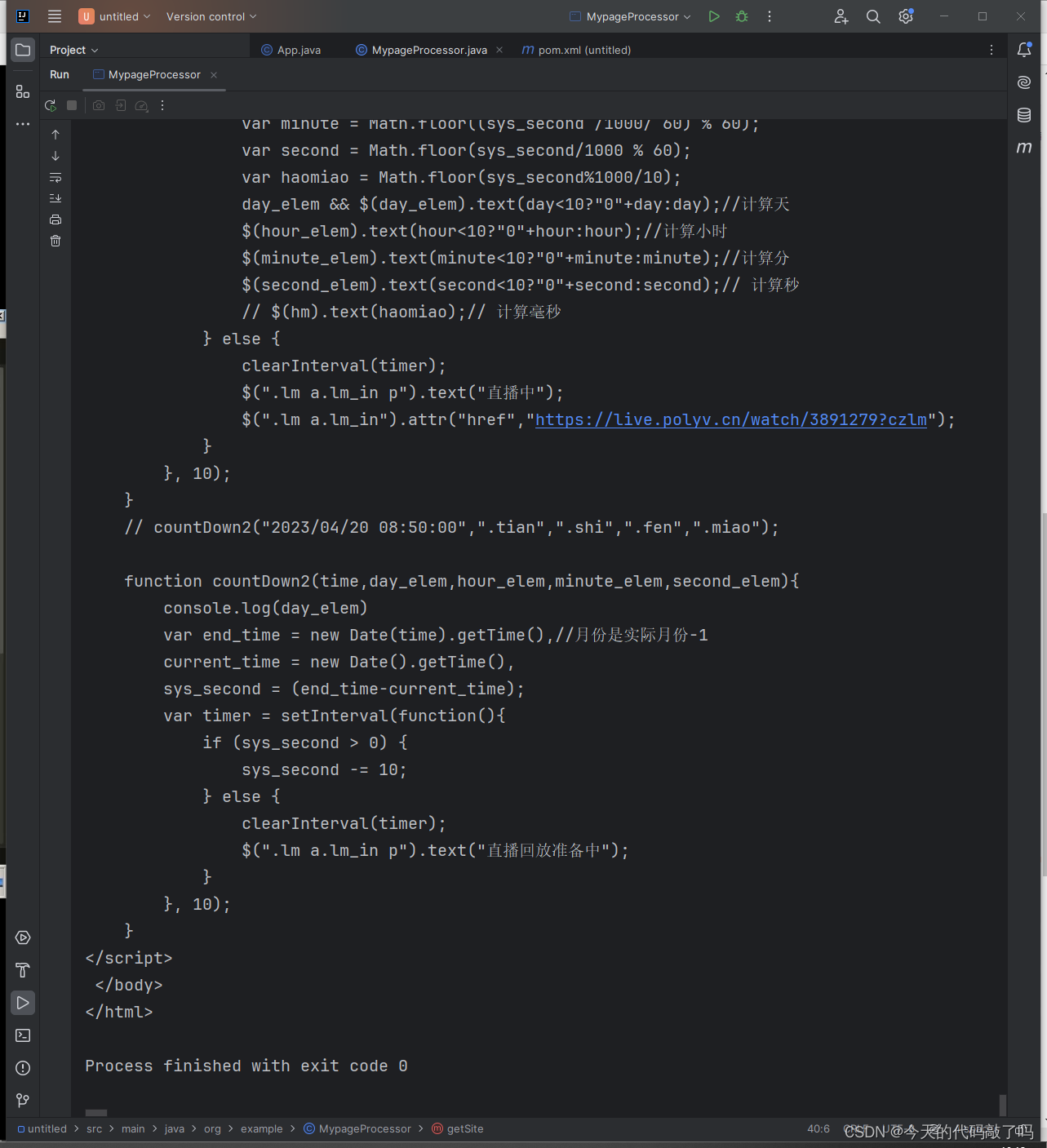1047x1148 pixels.
Task: Open the Build hammer tool window
Action: pyautogui.click(x=23, y=970)
